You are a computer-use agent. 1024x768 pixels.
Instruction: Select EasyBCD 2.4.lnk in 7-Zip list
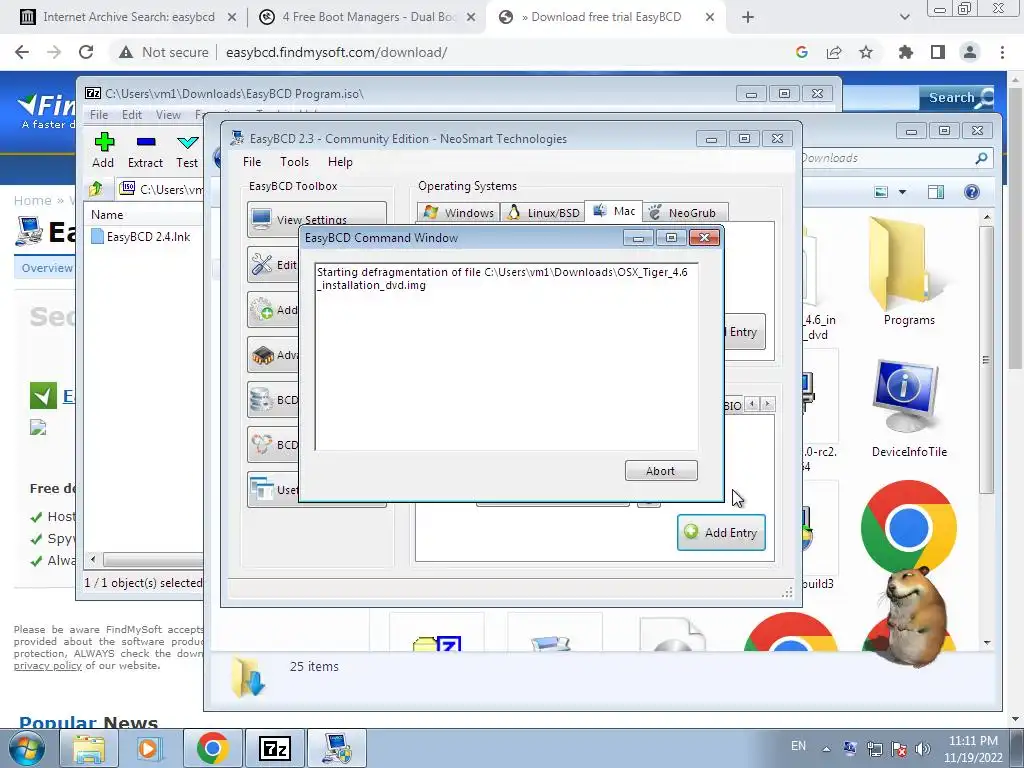coord(141,236)
